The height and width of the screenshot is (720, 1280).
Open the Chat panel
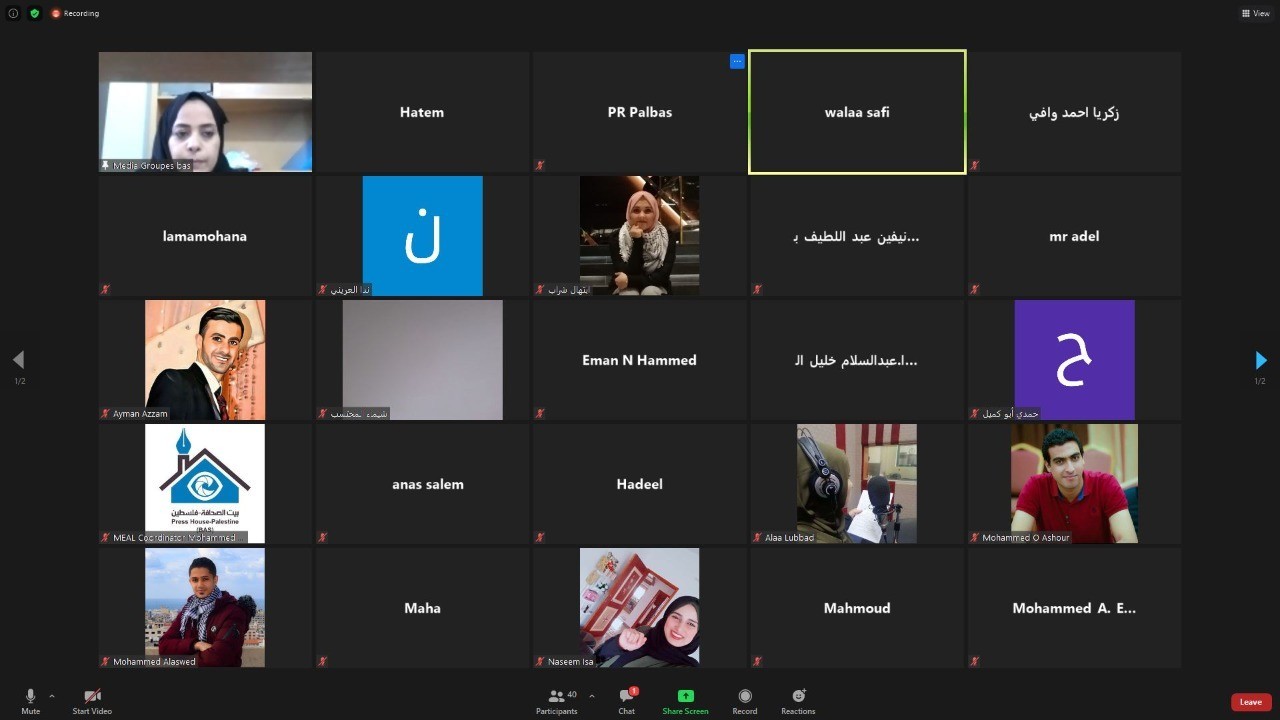626,700
